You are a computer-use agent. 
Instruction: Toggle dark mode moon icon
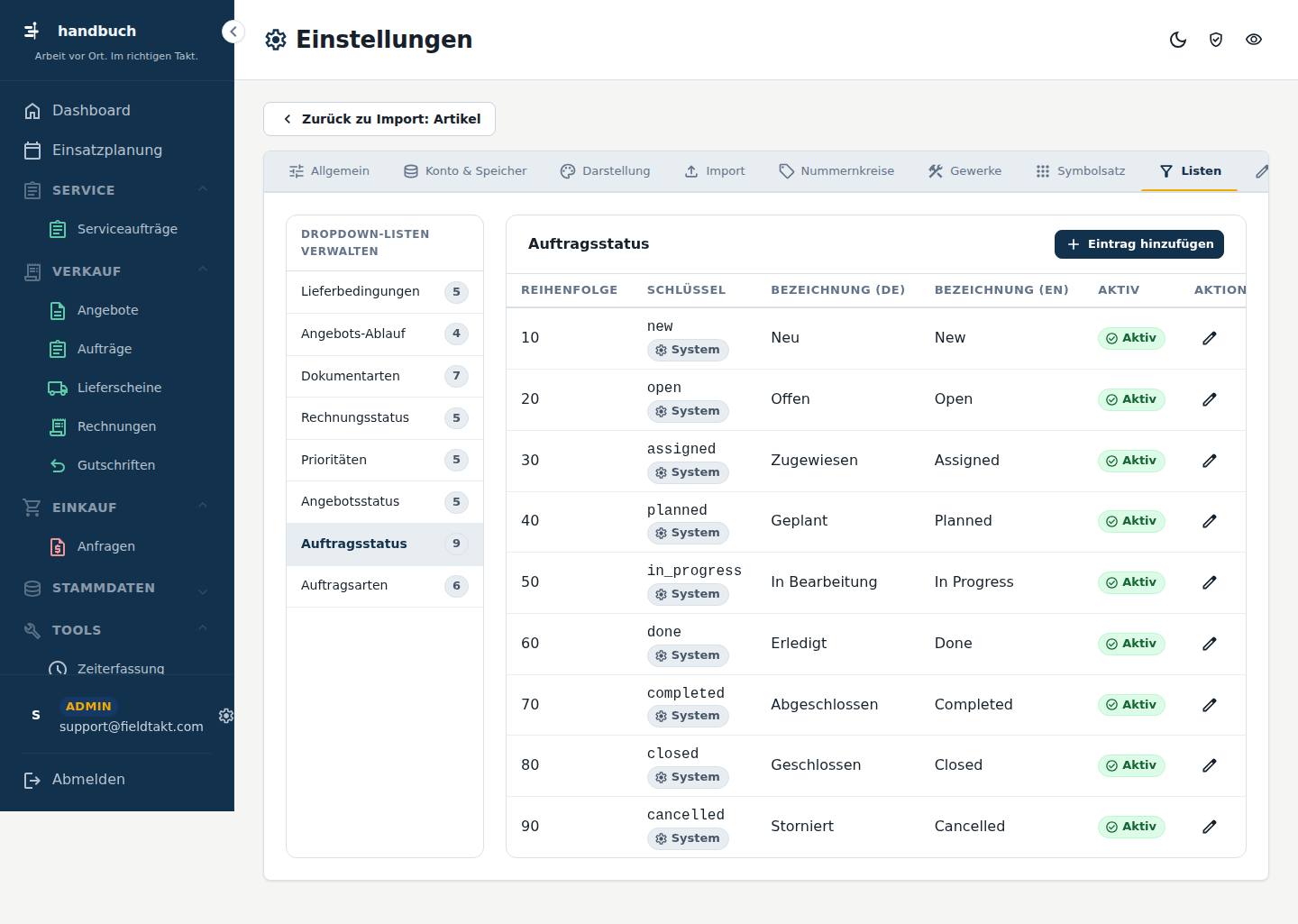click(x=1178, y=40)
